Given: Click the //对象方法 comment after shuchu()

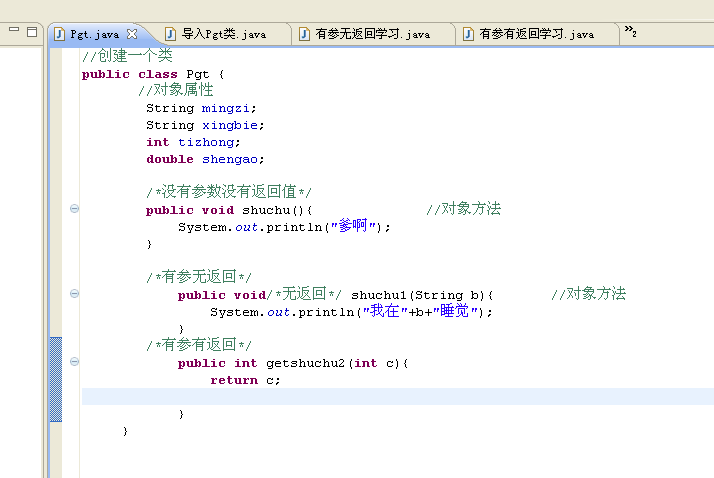Looking at the screenshot, I should 464,209.
